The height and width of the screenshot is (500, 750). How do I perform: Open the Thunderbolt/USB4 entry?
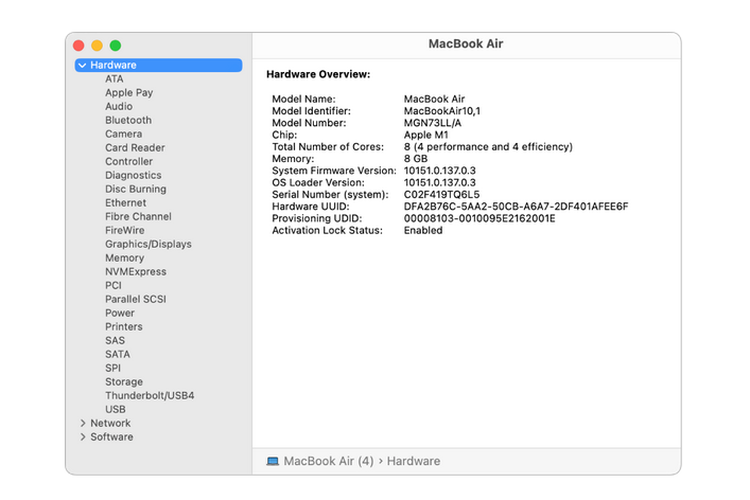coord(149,396)
